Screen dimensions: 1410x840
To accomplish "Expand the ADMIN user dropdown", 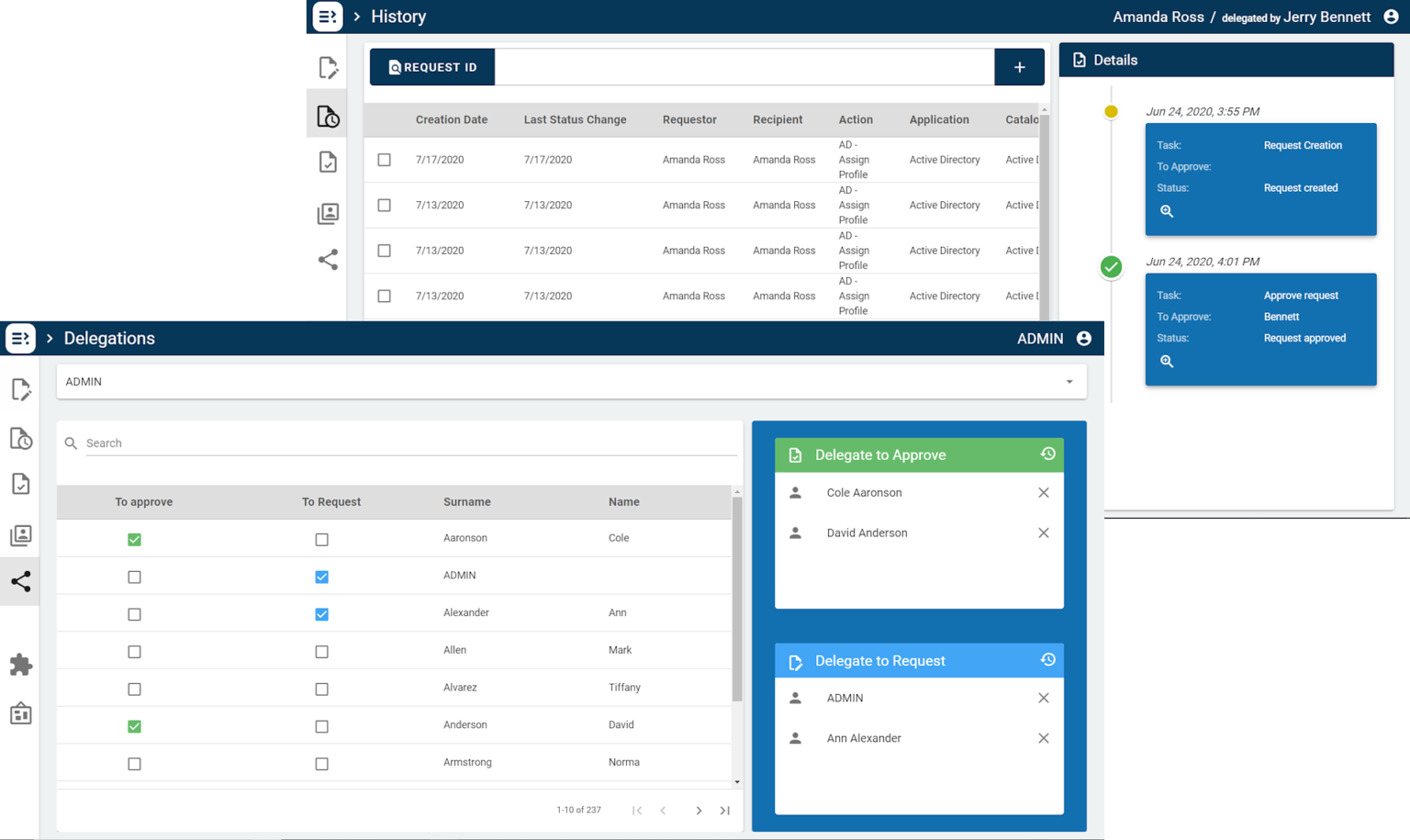I will [x=1069, y=381].
